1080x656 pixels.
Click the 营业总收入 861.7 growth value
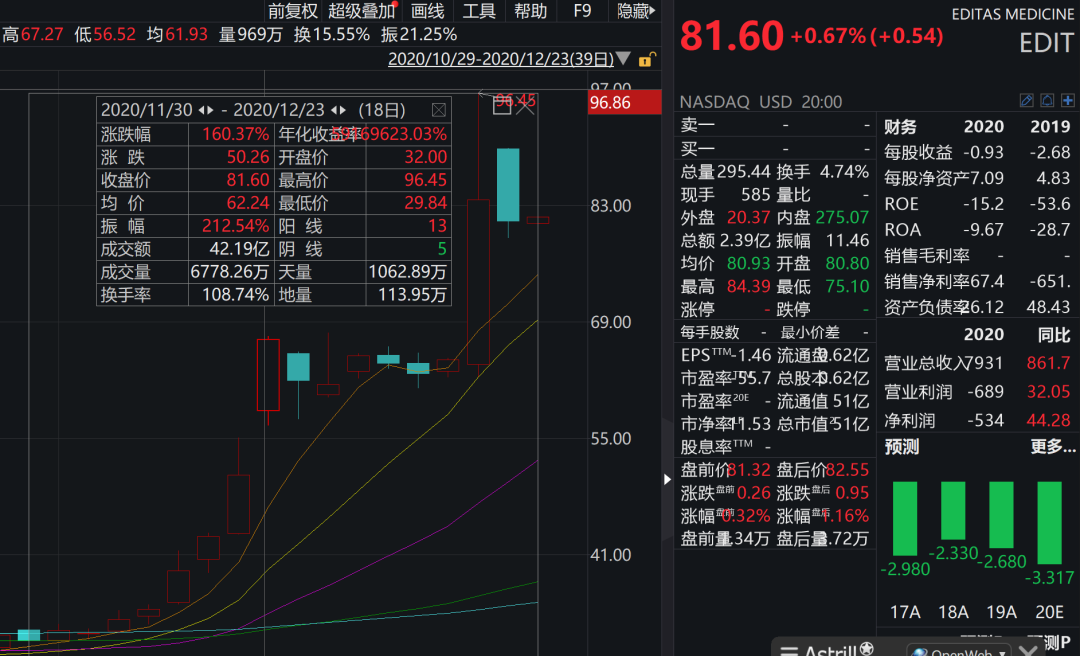(x=1048, y=362)
